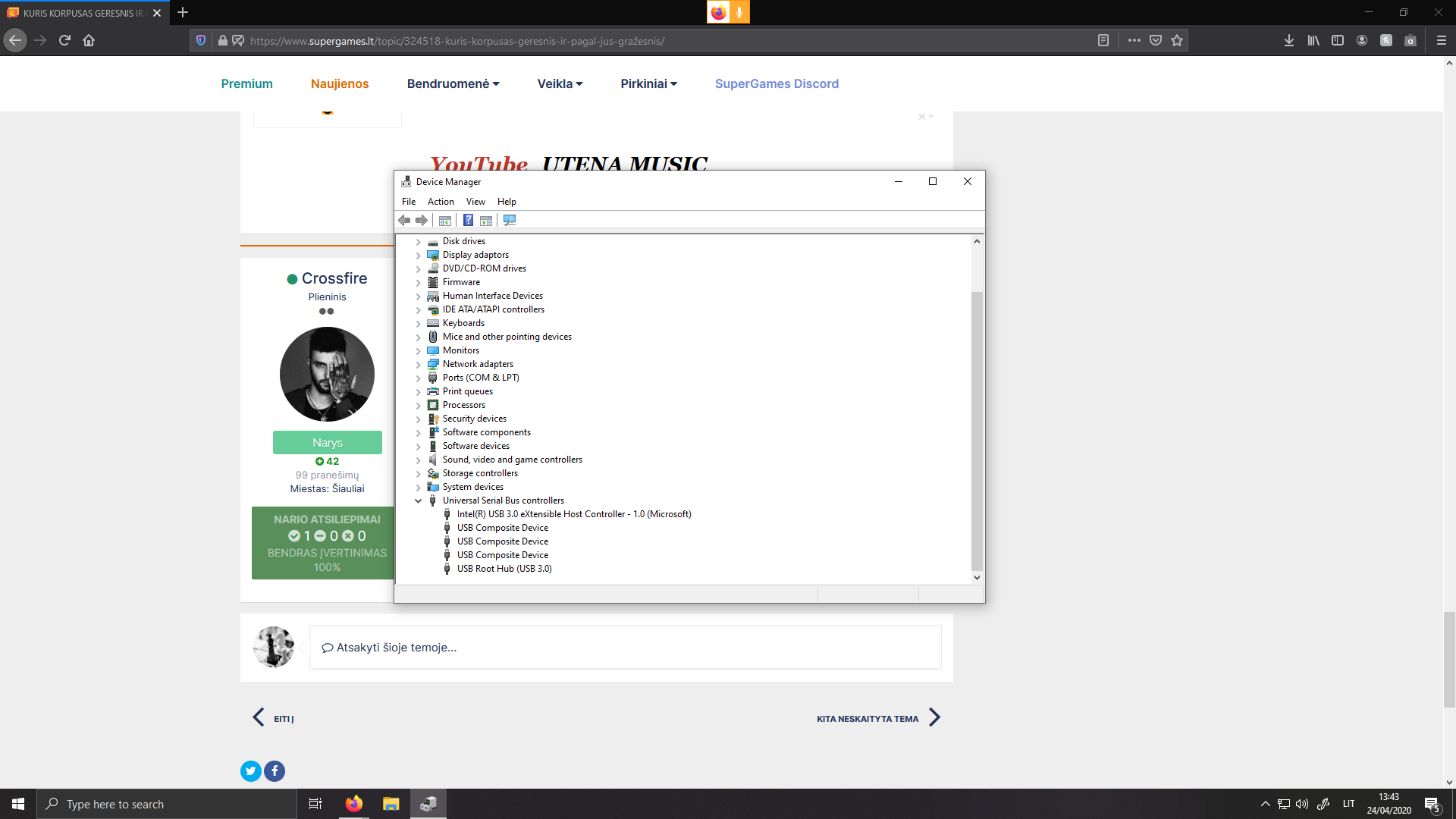Click the Firefox reload page icon
The width and height of the screenshot is (1456, 819).
64,41
